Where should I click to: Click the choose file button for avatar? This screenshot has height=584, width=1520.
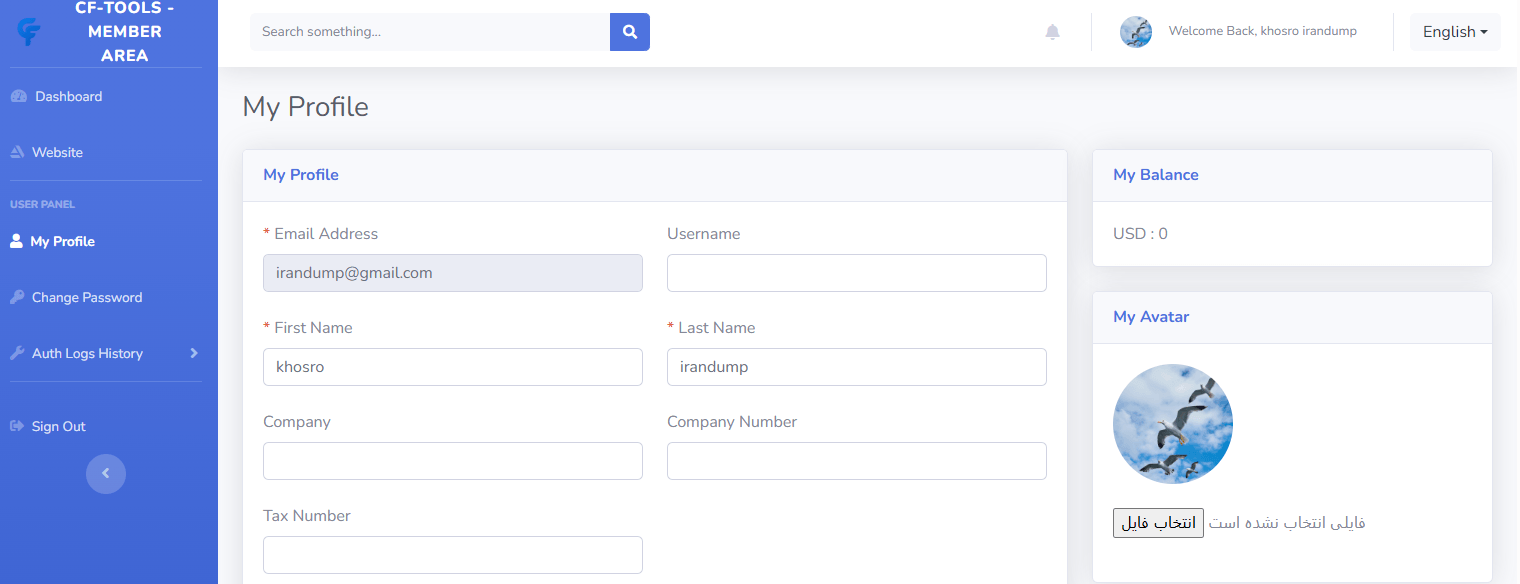pyautogui.click(x=1158, y=523)
